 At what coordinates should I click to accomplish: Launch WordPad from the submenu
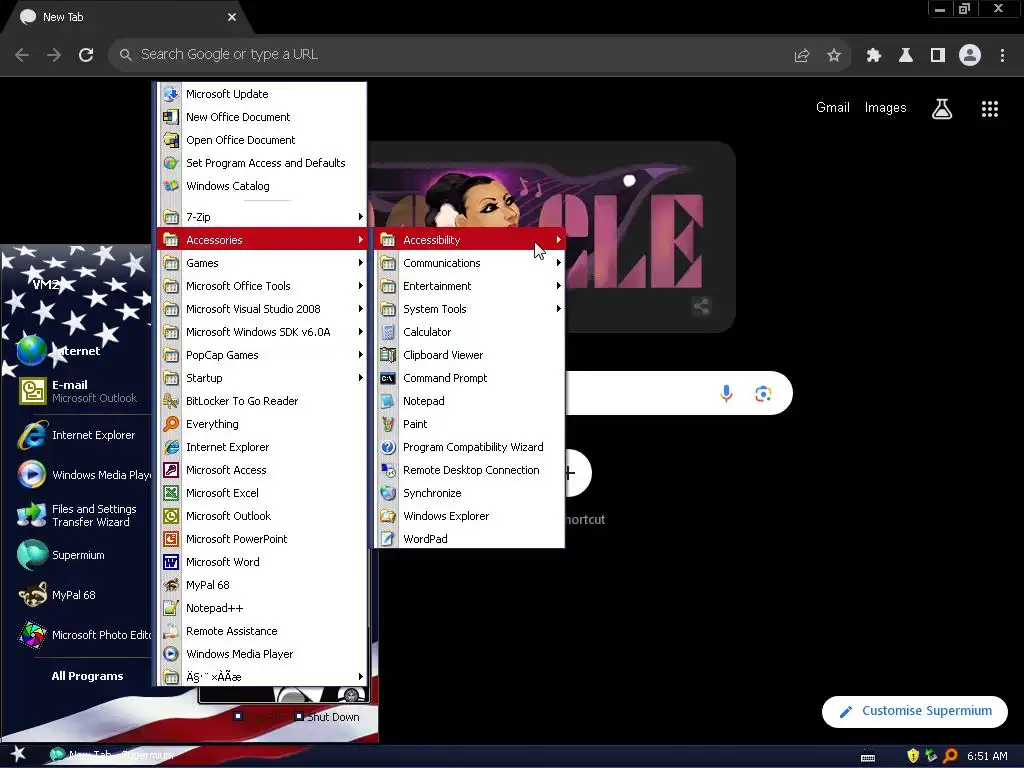pos(470,539)
